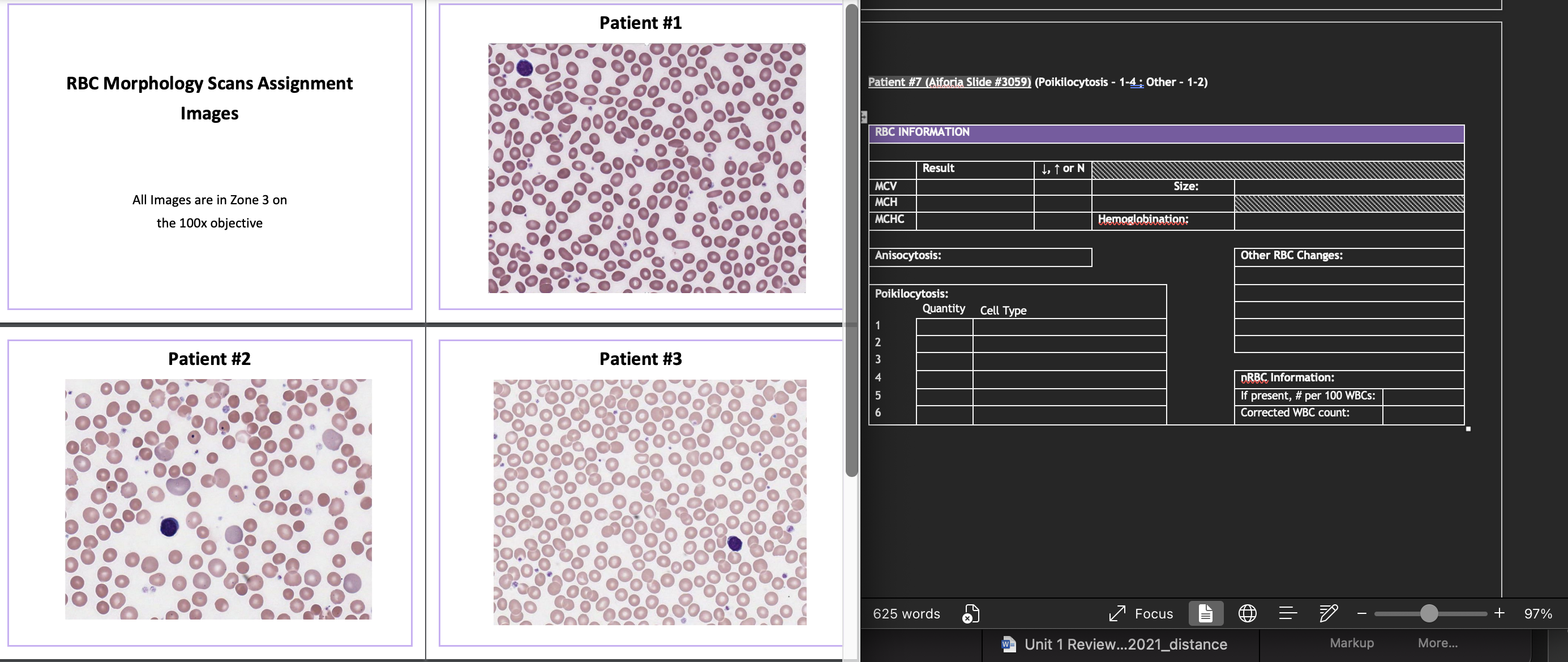1568x662 pixels.
Task: Toggle the highlighted page view state
Action: pos(1206,613)
